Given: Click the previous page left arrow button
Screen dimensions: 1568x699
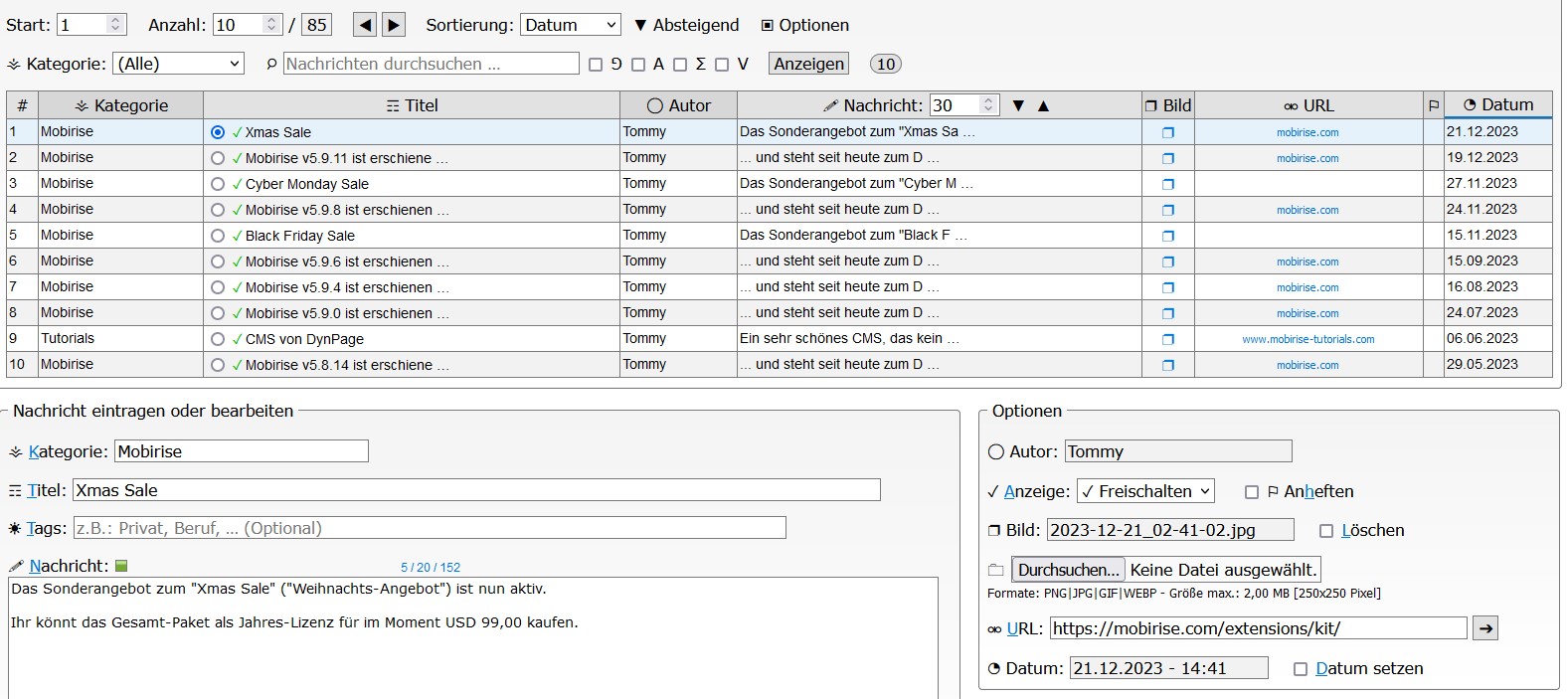Looking at the screenshot, I should pos(365,25).
